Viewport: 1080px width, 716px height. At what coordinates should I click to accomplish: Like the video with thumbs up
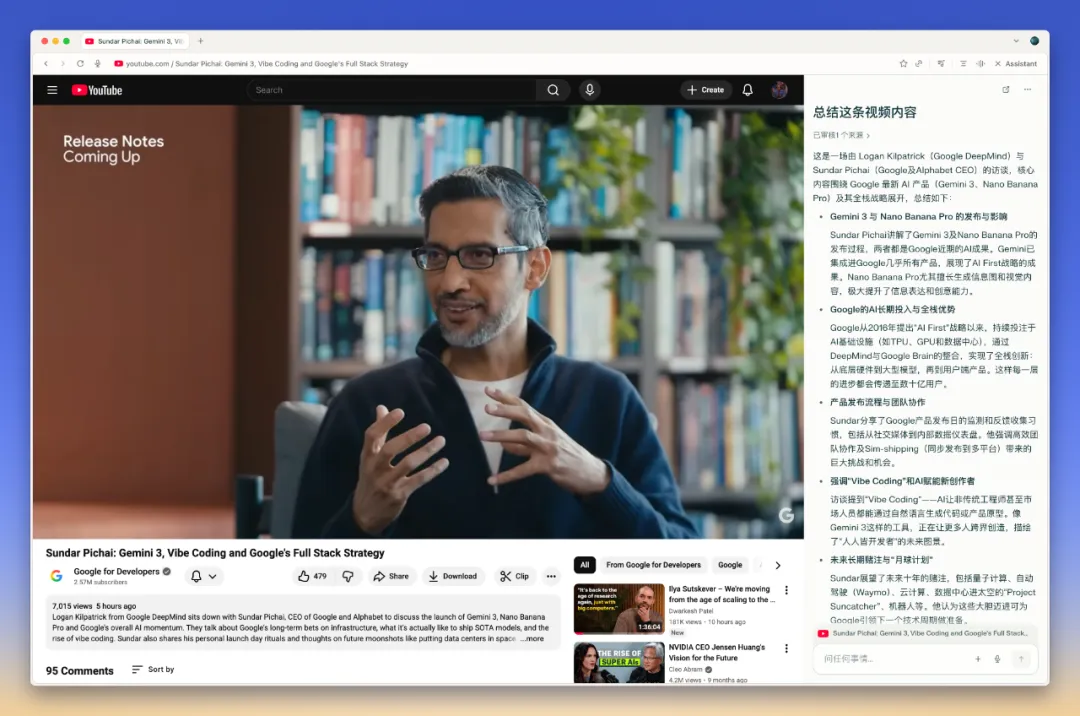click(313, 576)
